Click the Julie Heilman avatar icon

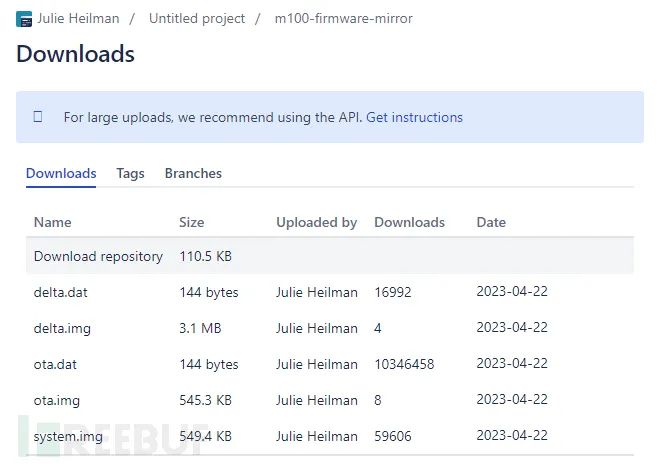click(24, 19)
